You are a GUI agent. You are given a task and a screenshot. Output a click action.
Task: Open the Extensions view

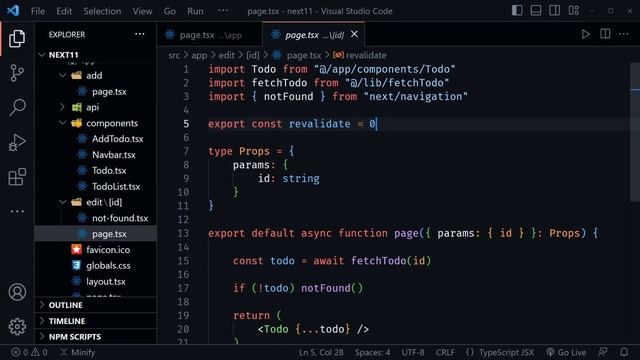(17, 177)
